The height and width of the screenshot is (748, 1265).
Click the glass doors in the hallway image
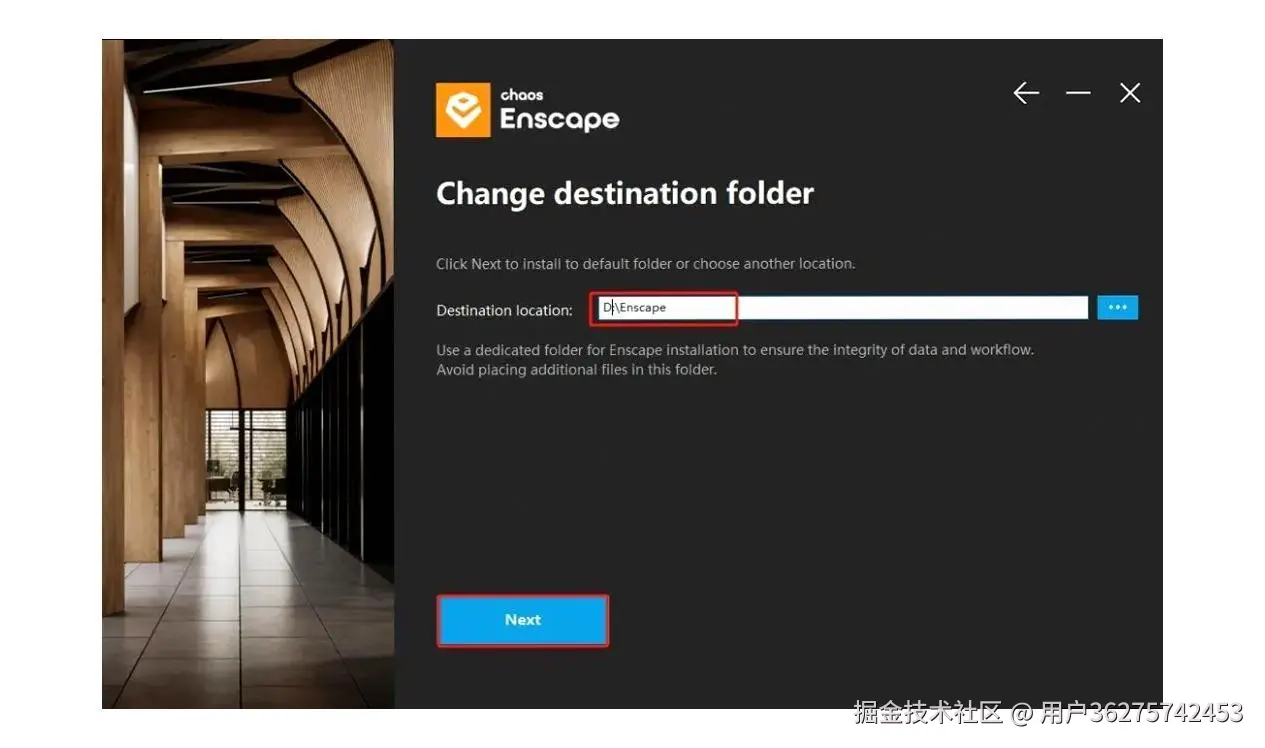tap(248, 458)
